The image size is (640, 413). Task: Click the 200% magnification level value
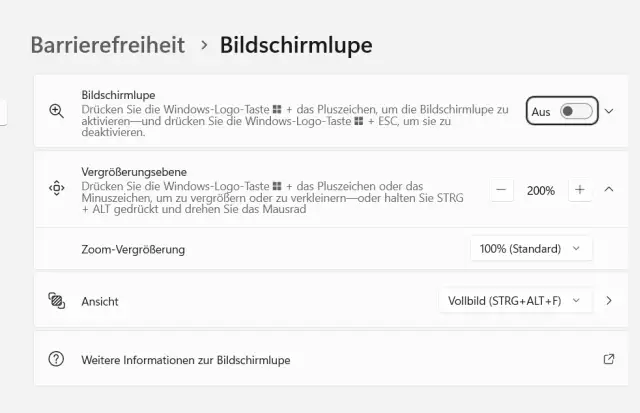tap(541, 190)
